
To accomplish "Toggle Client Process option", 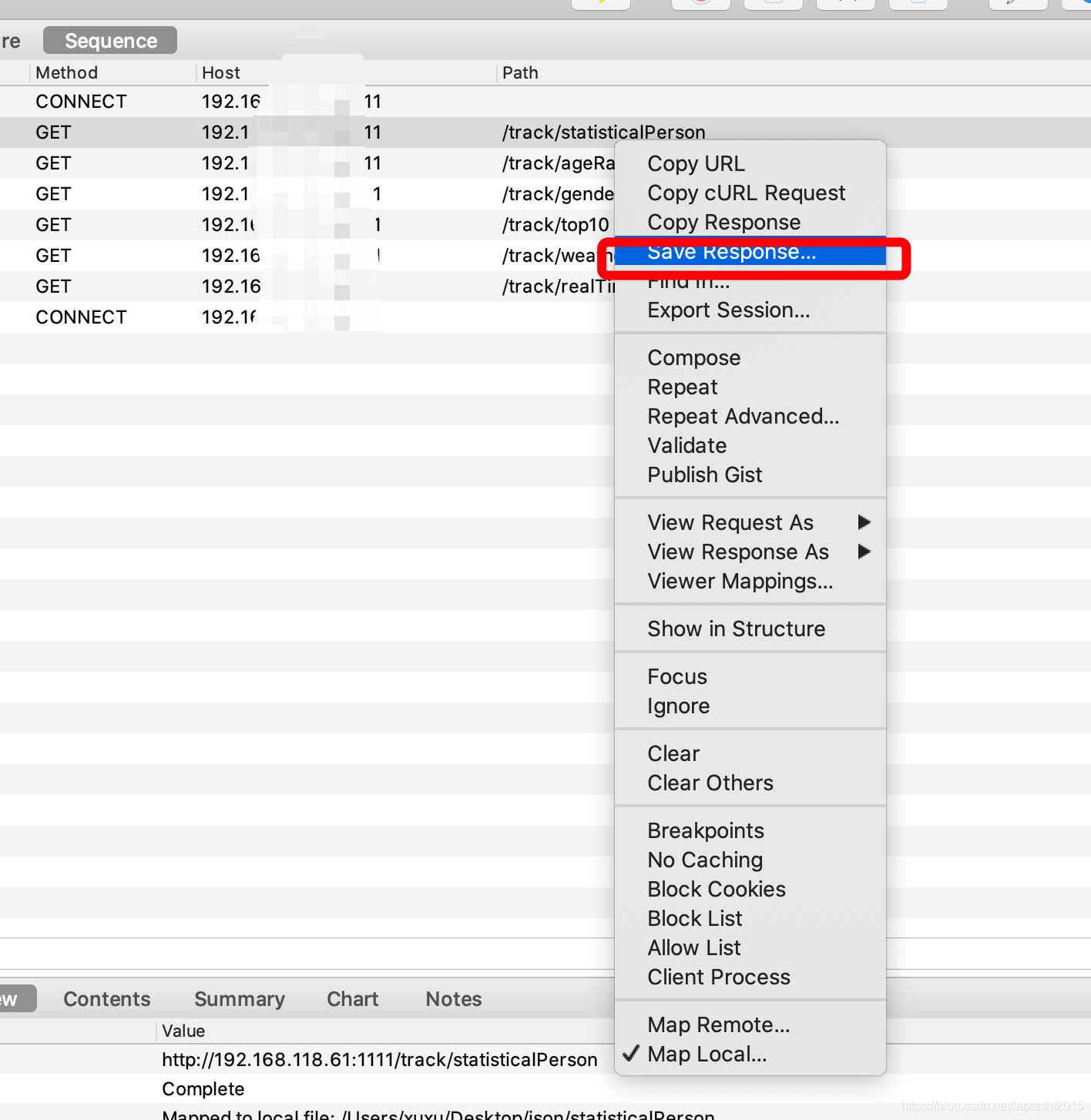I will pyautogui.click(x=750, y=977).
